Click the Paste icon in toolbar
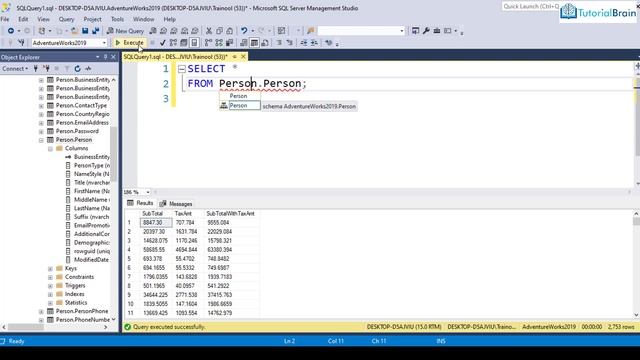Image resolution: width=640 pixels, height=360 pixels. (x=230, y=31)
